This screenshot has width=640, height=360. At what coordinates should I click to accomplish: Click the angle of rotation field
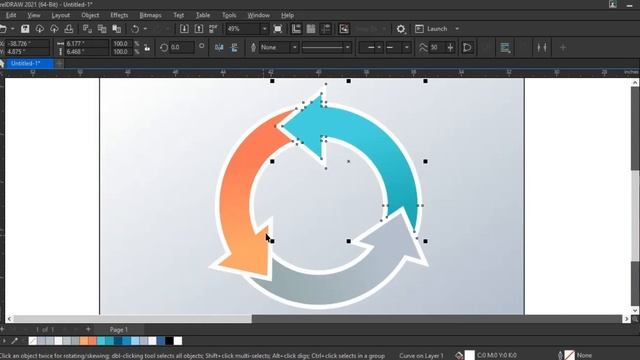coord(181,47)
